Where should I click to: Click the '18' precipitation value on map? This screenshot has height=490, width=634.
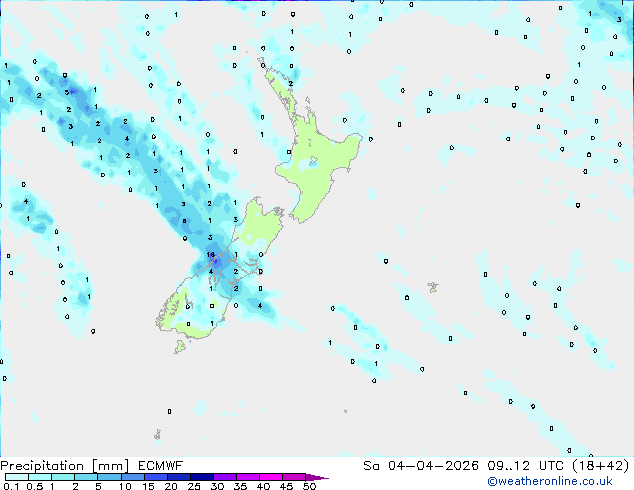210,254
